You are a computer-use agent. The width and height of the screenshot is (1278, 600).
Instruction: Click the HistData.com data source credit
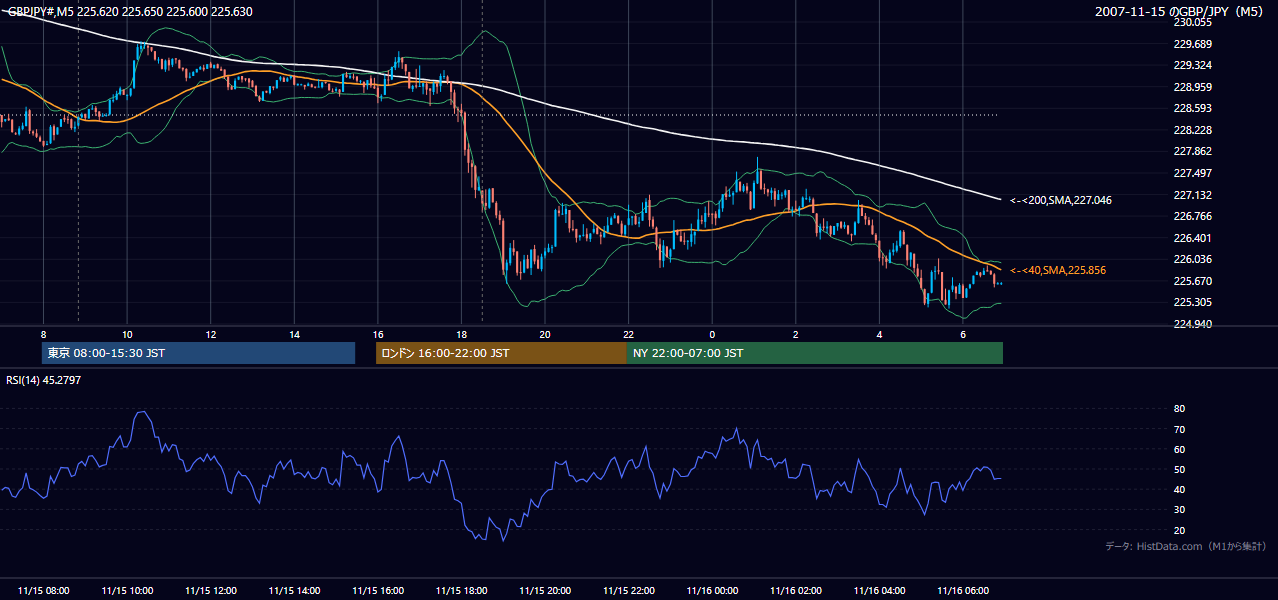[1185, 546]
